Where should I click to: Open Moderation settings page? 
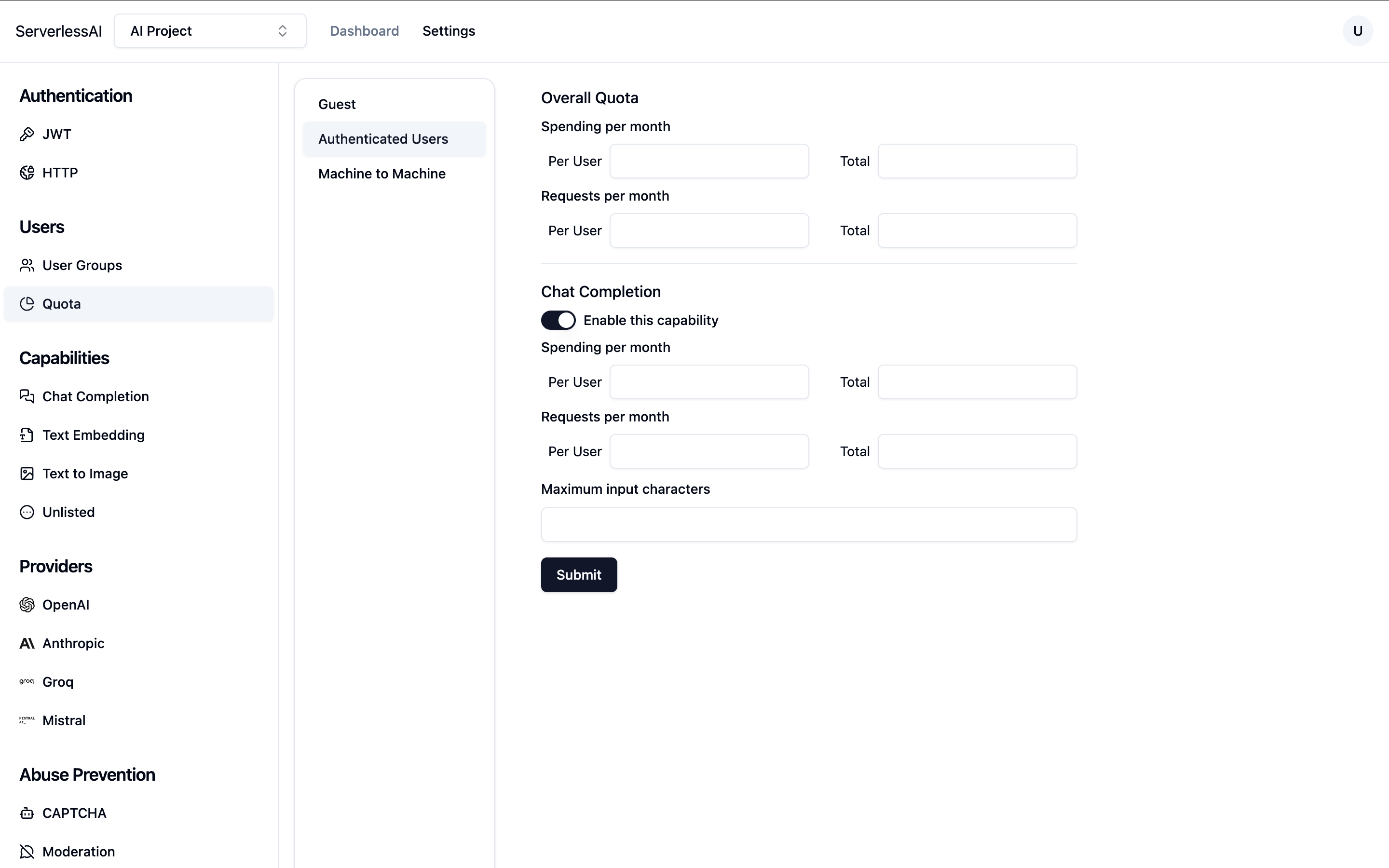(139, 852)
